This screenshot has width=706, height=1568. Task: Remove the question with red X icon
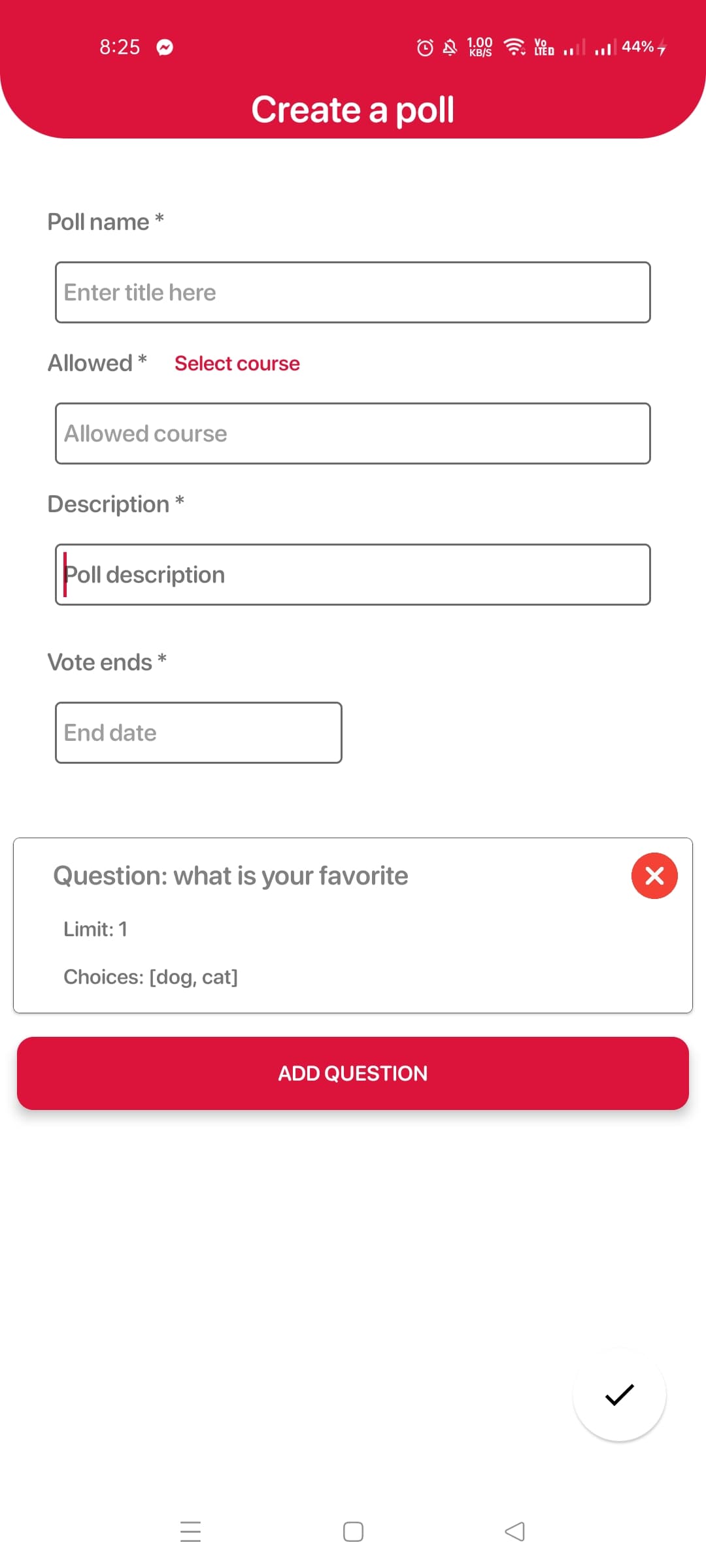tap(654, 875)
